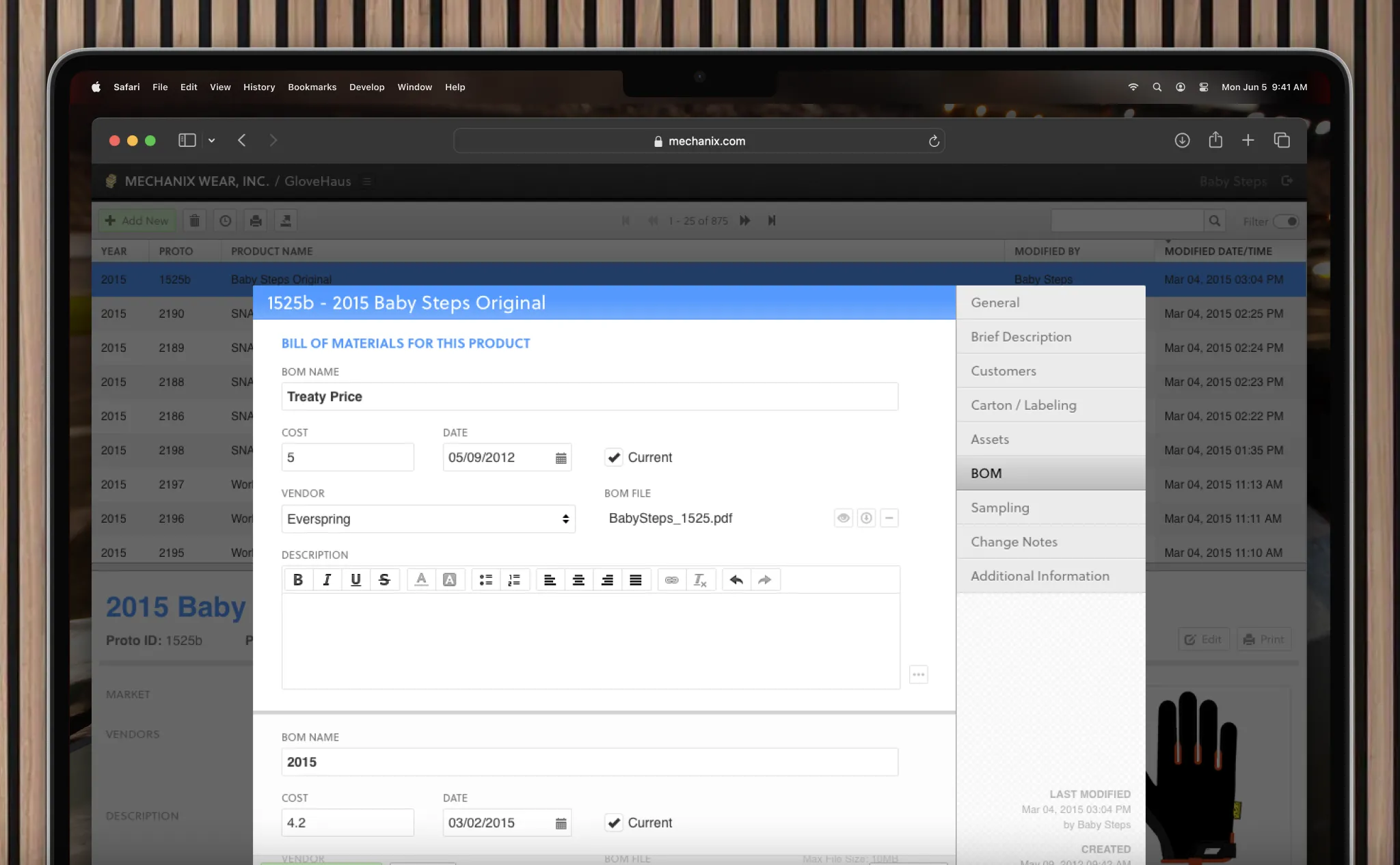Click the trash delete icon in toolbar
This screenshot has width=1400, height=865.
195,221
